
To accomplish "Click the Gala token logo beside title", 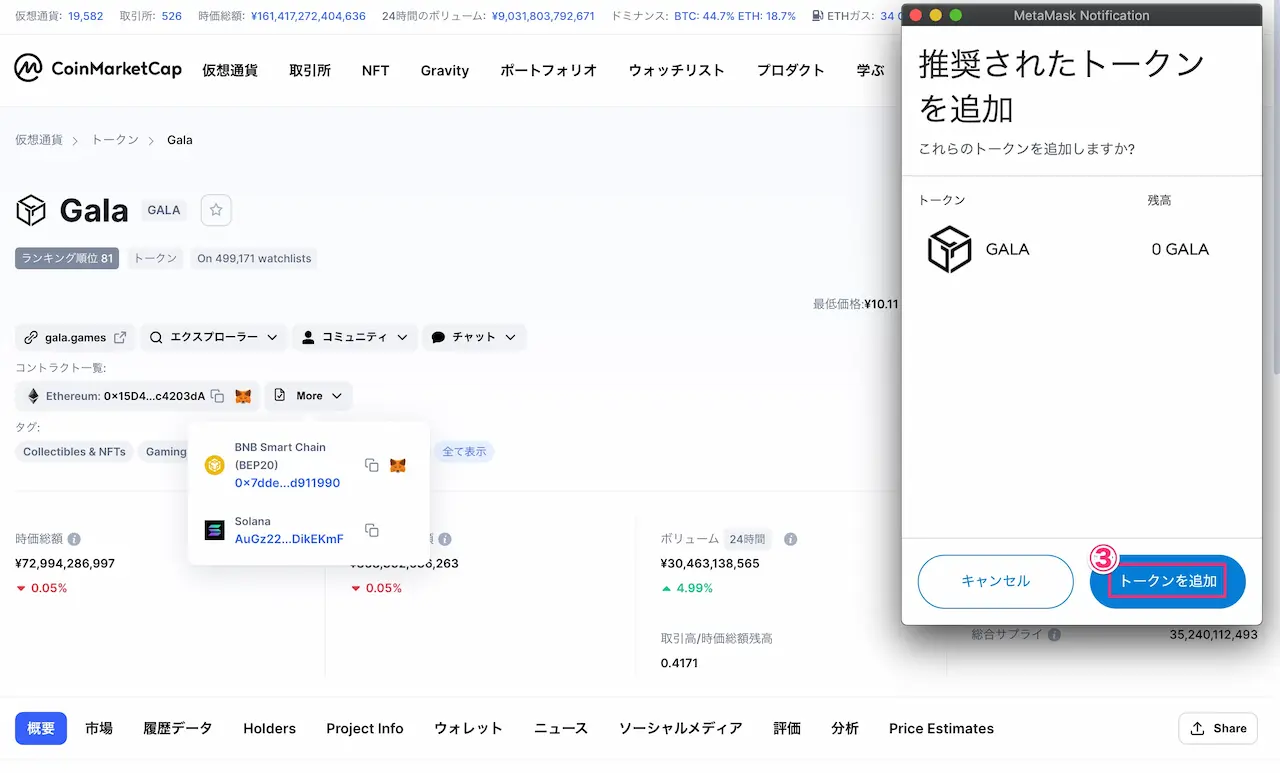I will (x=31, y=210).
